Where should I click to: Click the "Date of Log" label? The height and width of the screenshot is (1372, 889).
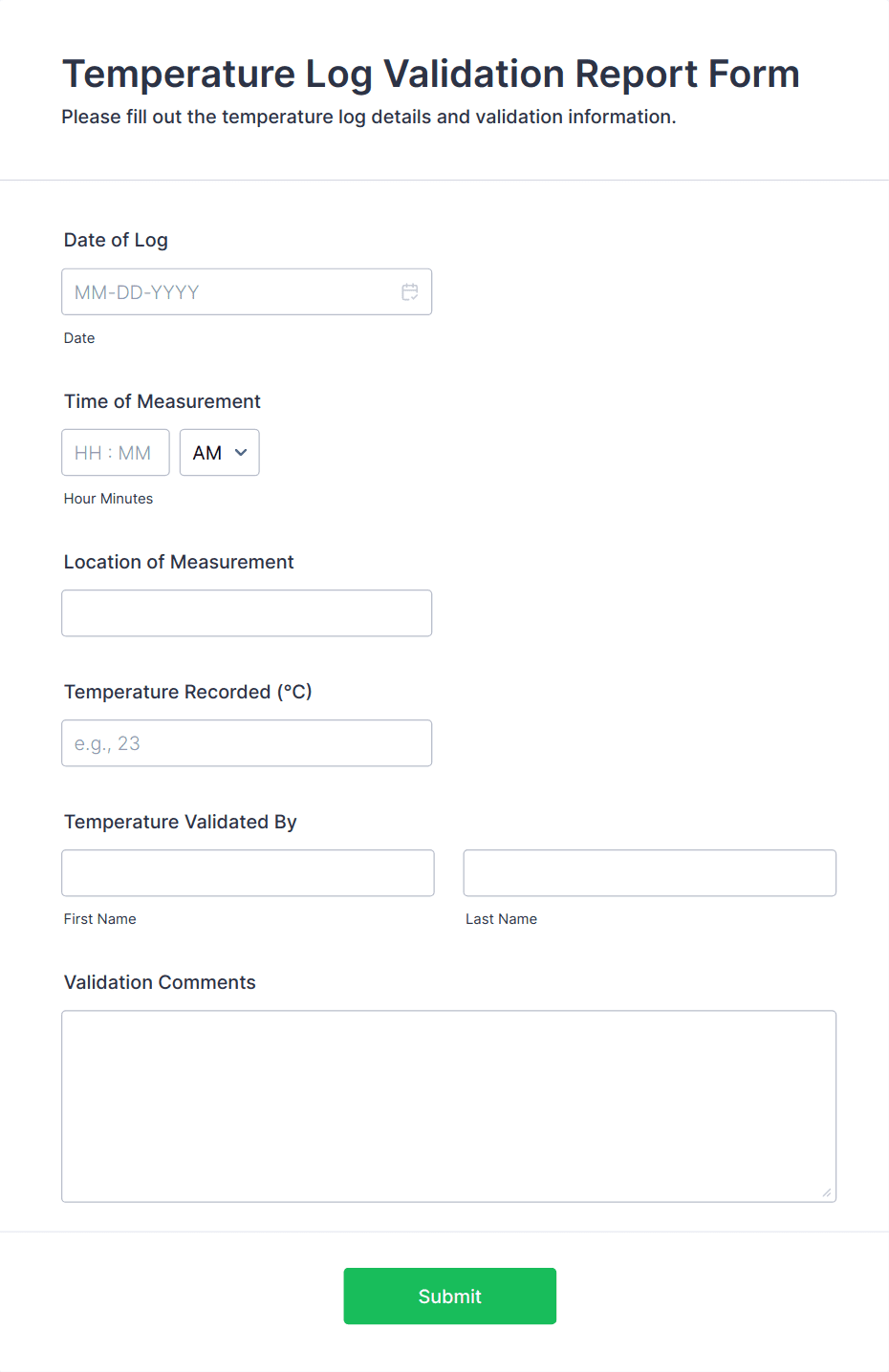(116, 240)
